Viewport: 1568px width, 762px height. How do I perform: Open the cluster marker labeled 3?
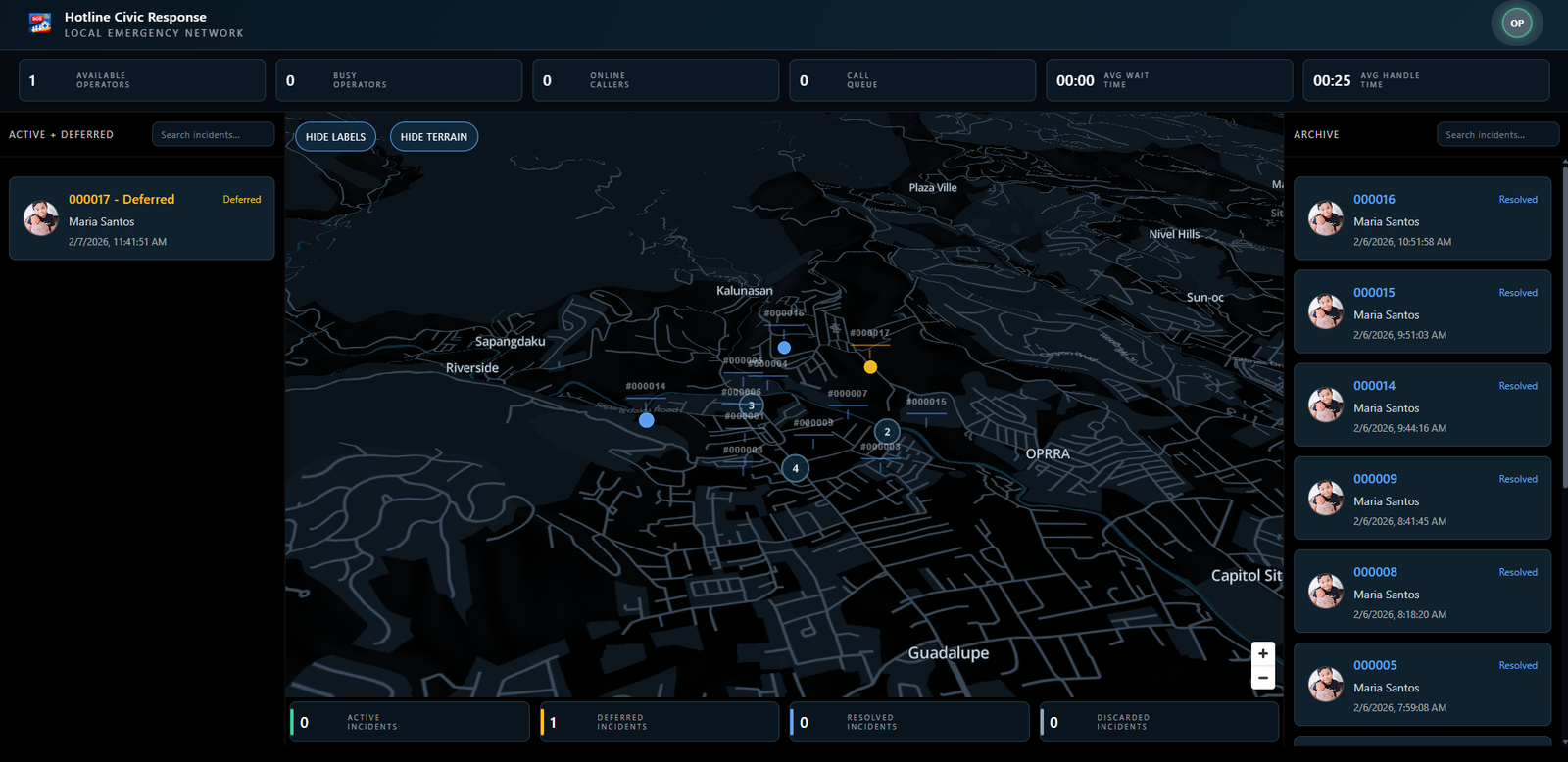(x=752, y=405)
